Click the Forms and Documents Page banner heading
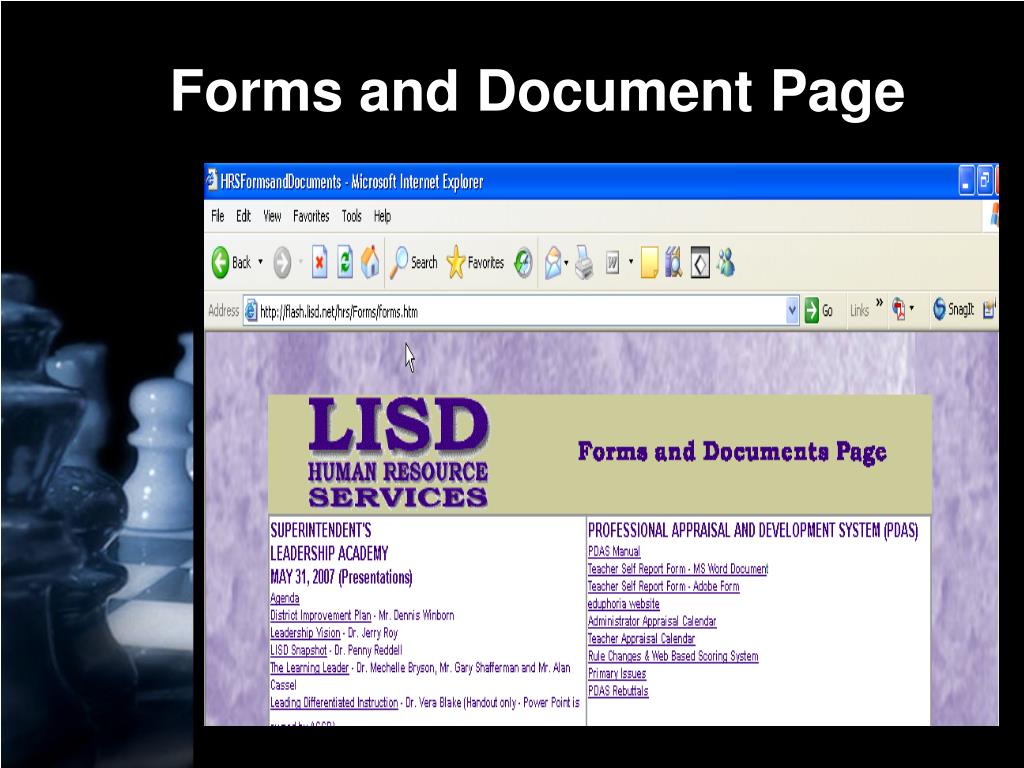The height and width of the screenshot is (768, 1024). point(732,452)
